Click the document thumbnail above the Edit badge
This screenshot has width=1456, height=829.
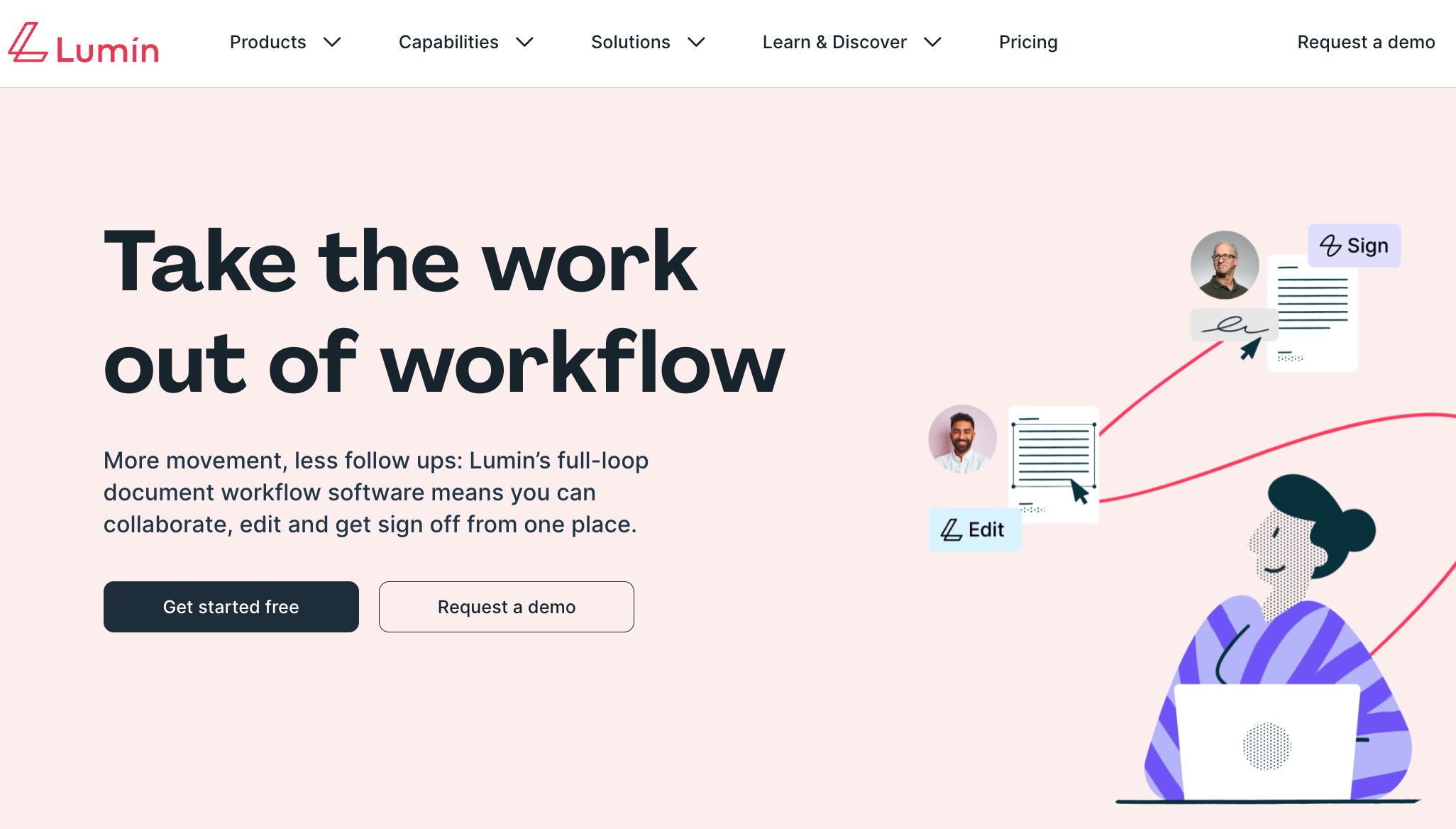[x=1054, y=464]
